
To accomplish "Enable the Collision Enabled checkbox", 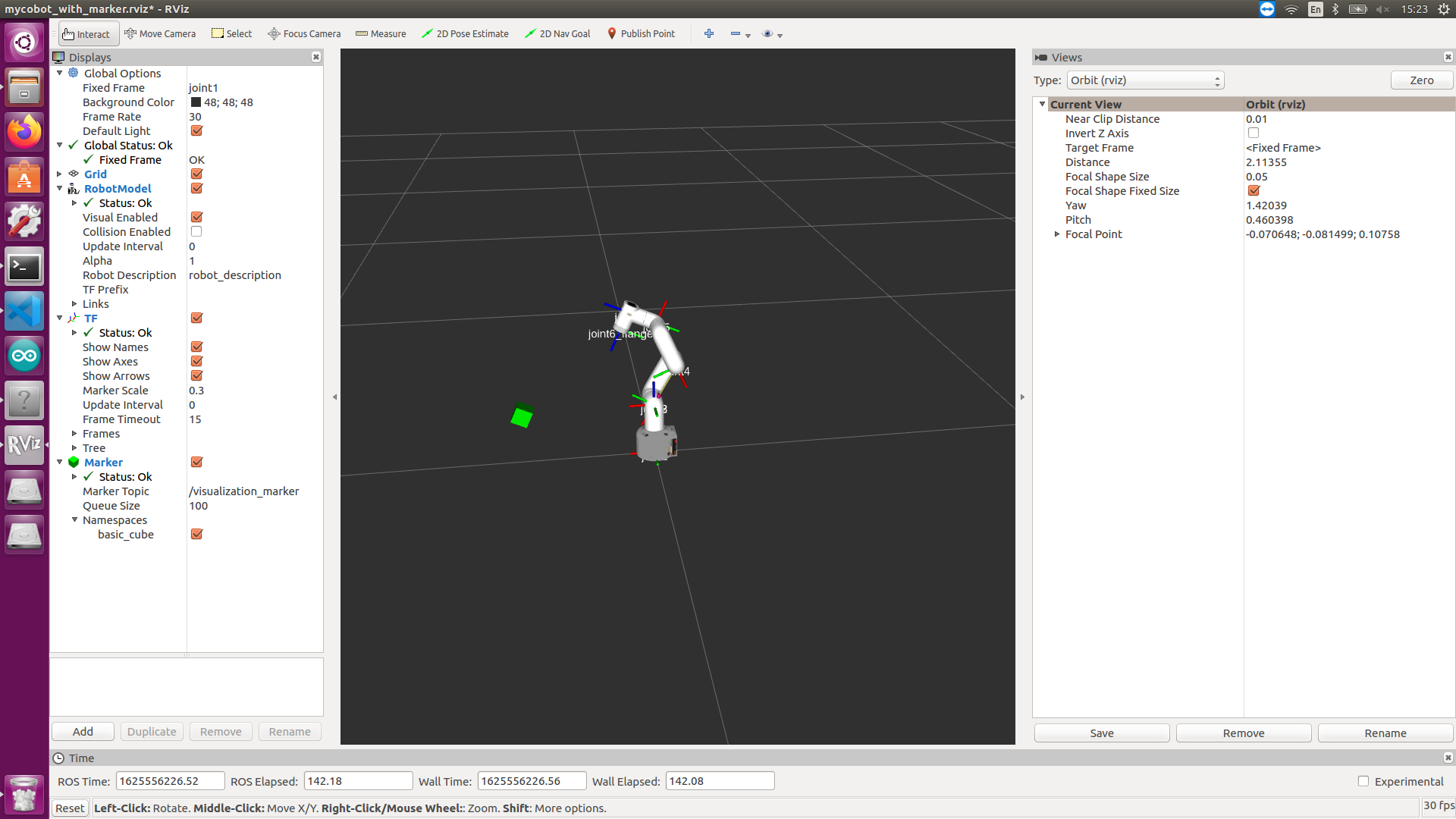I will (196, 232).
